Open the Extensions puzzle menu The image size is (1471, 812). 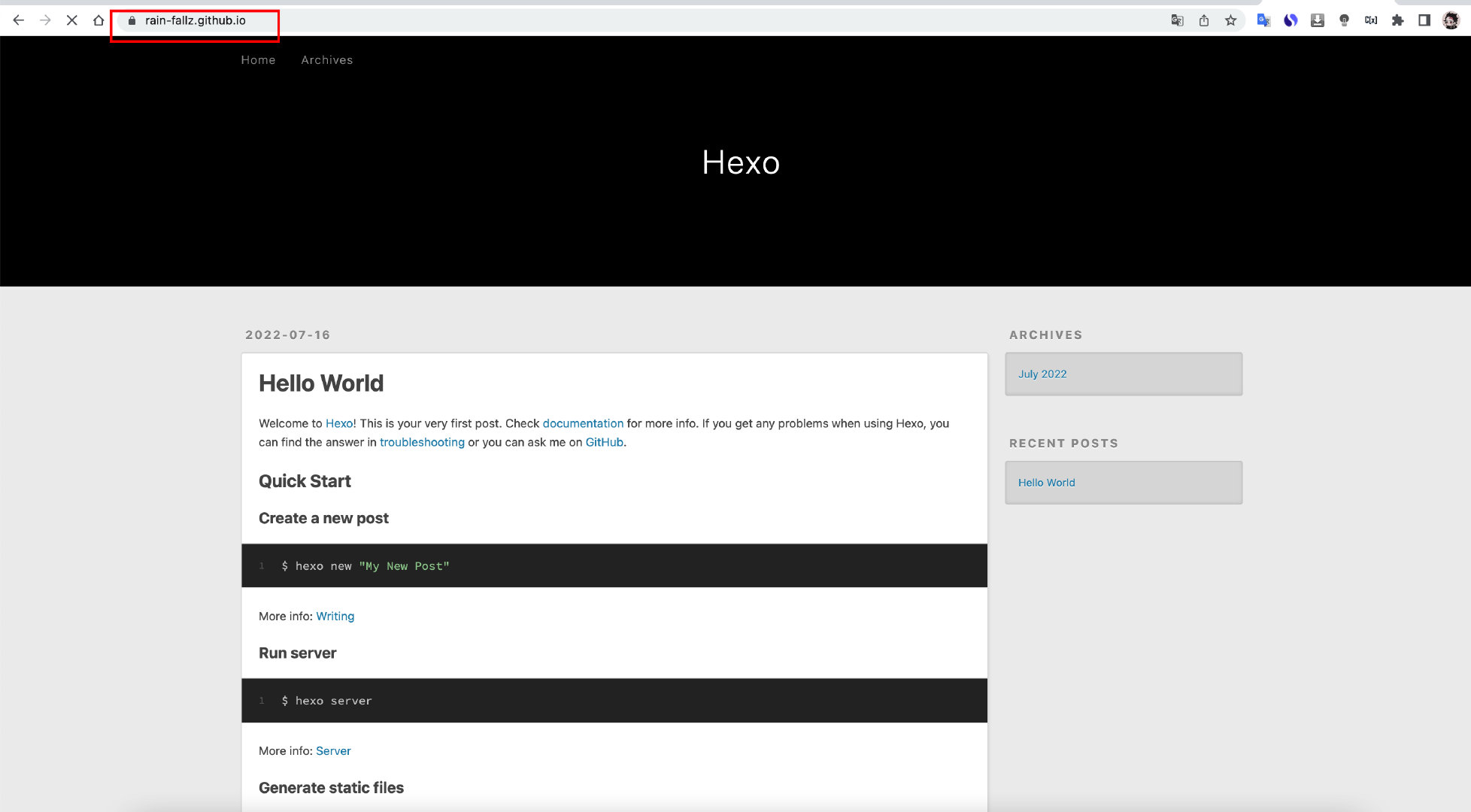[x=1397, y=20]
